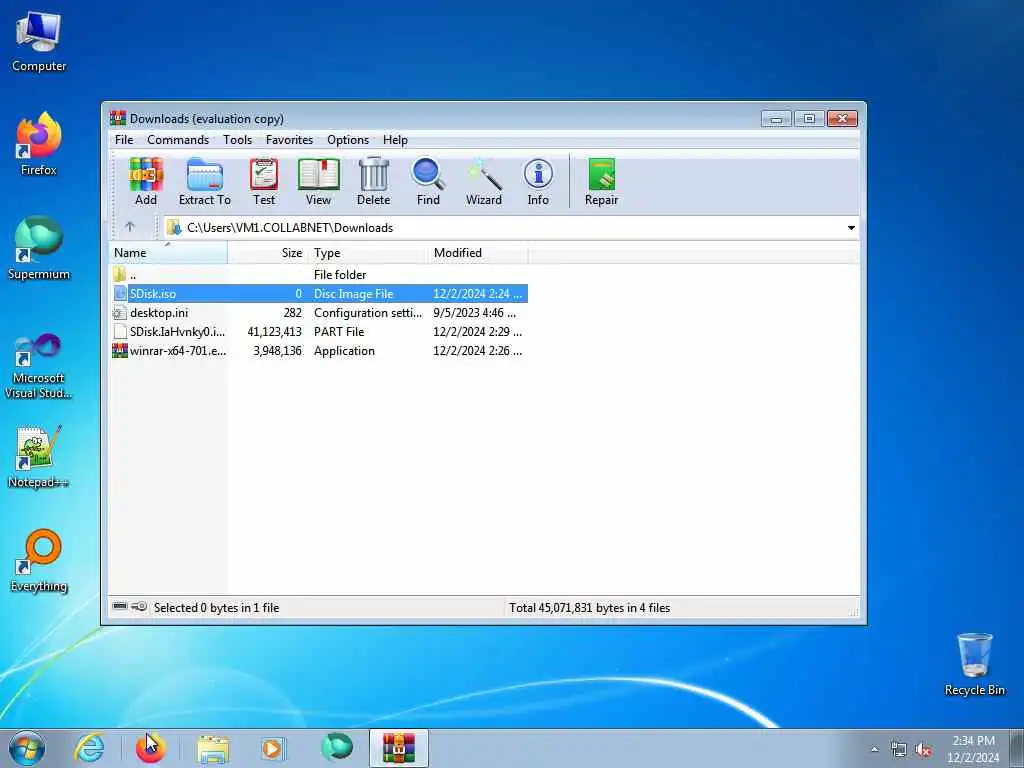This screenshot has width=1024, height=768.
Task: Click the Extract To toolbar icon
Action: point(204,182)
